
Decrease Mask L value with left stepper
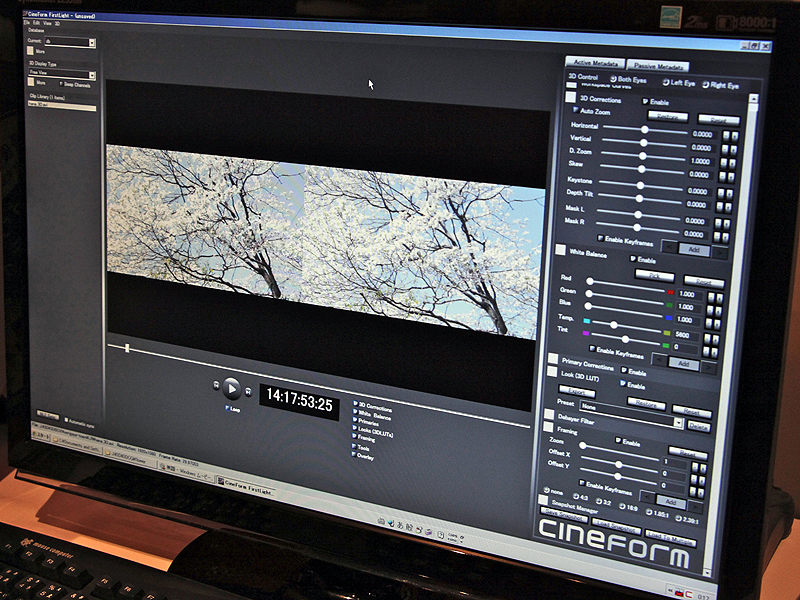tap(719, 223)
